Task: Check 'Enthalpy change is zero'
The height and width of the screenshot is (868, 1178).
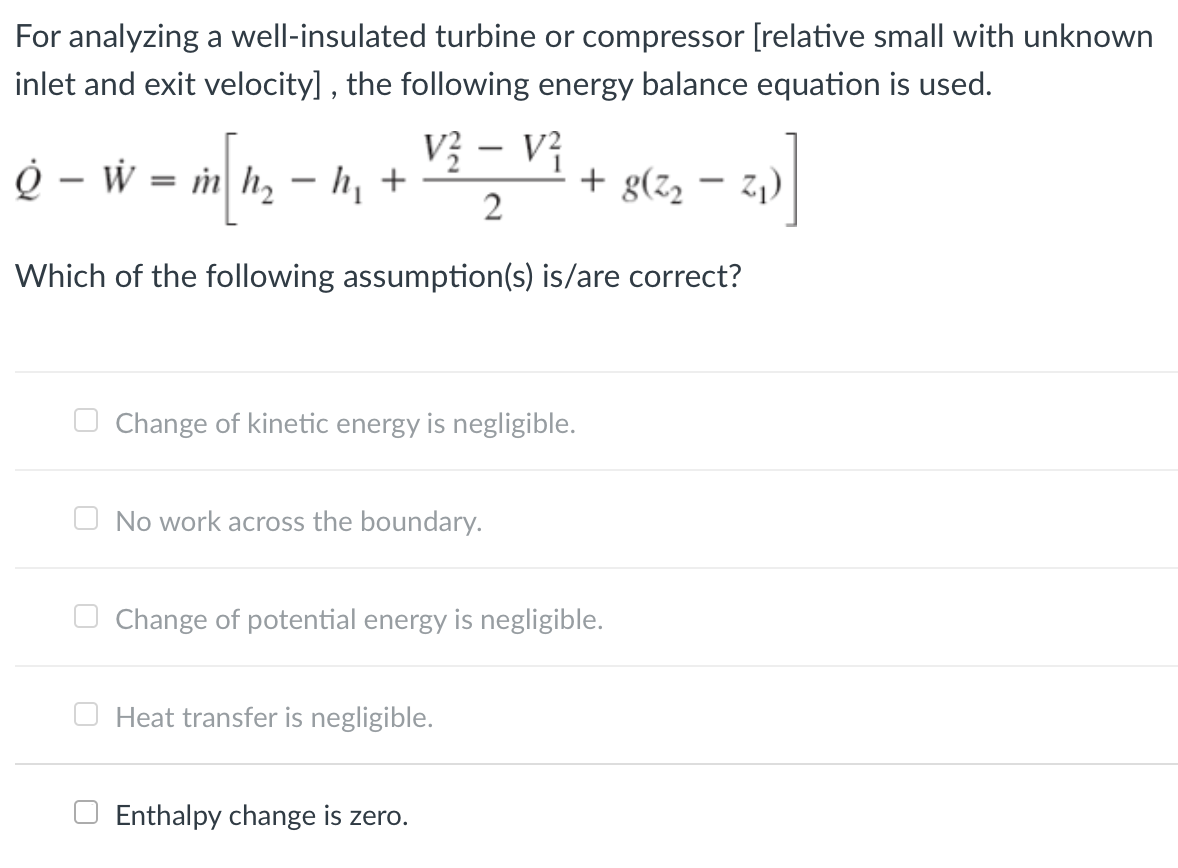Action: click(85, 812)
